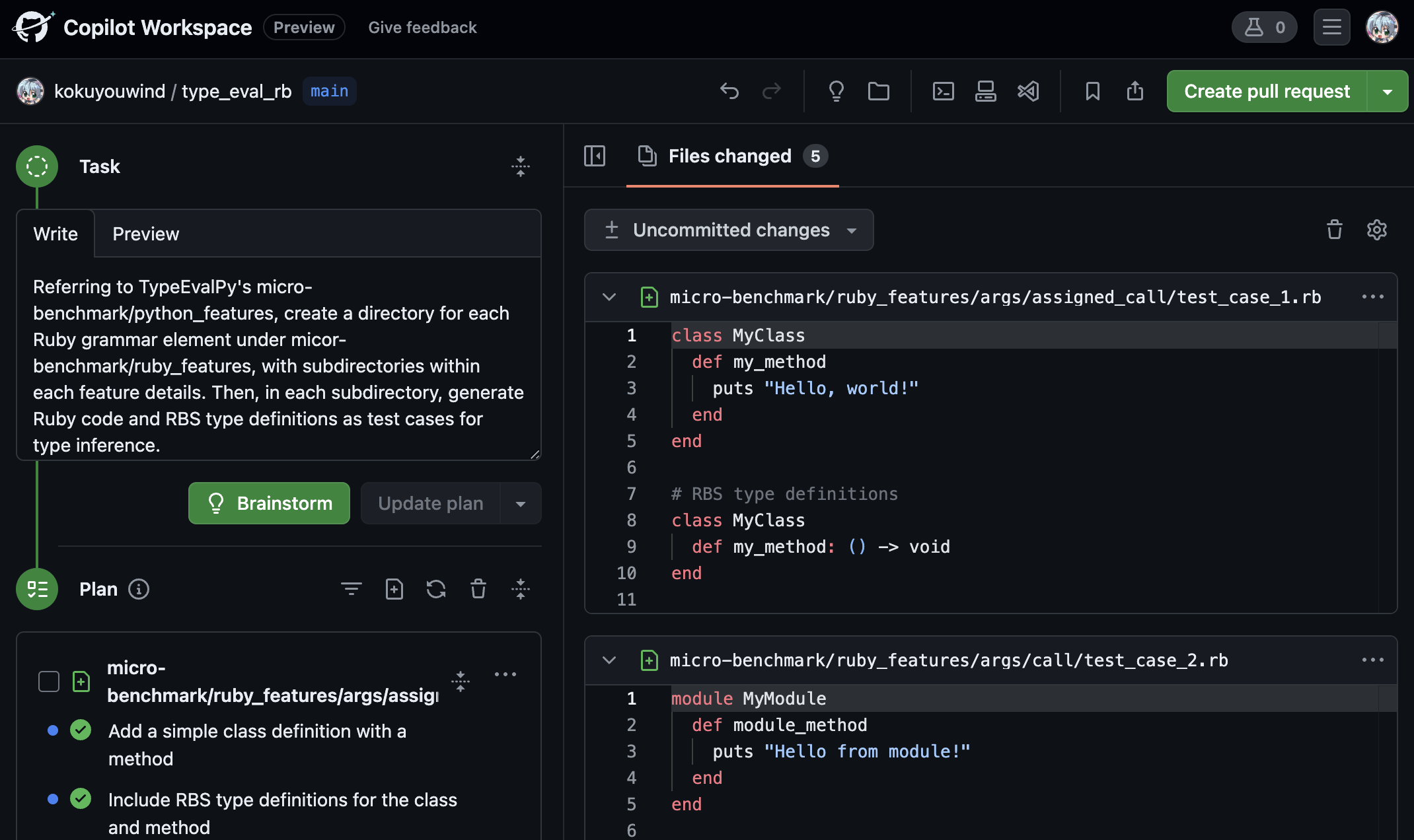The height and width of the screenshot is (840, 1414).
Task: Regenerate the plan with refresh icon
Action: 436,589
